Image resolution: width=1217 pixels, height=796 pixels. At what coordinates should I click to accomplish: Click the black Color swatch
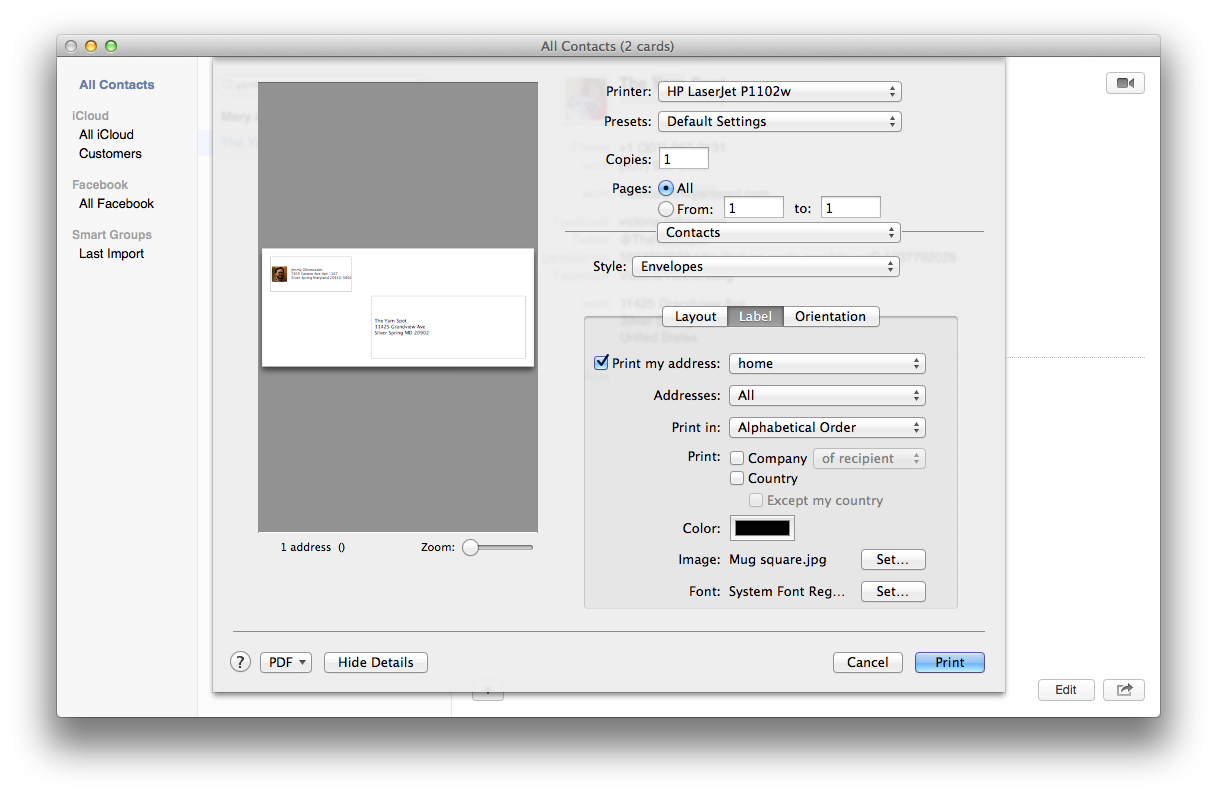pos(764,528)
